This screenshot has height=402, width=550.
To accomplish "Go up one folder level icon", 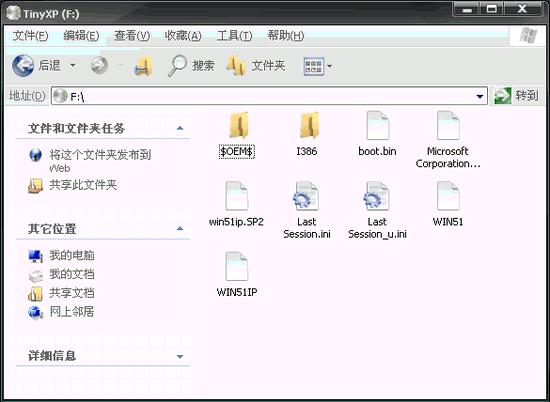I will [144, 66].
